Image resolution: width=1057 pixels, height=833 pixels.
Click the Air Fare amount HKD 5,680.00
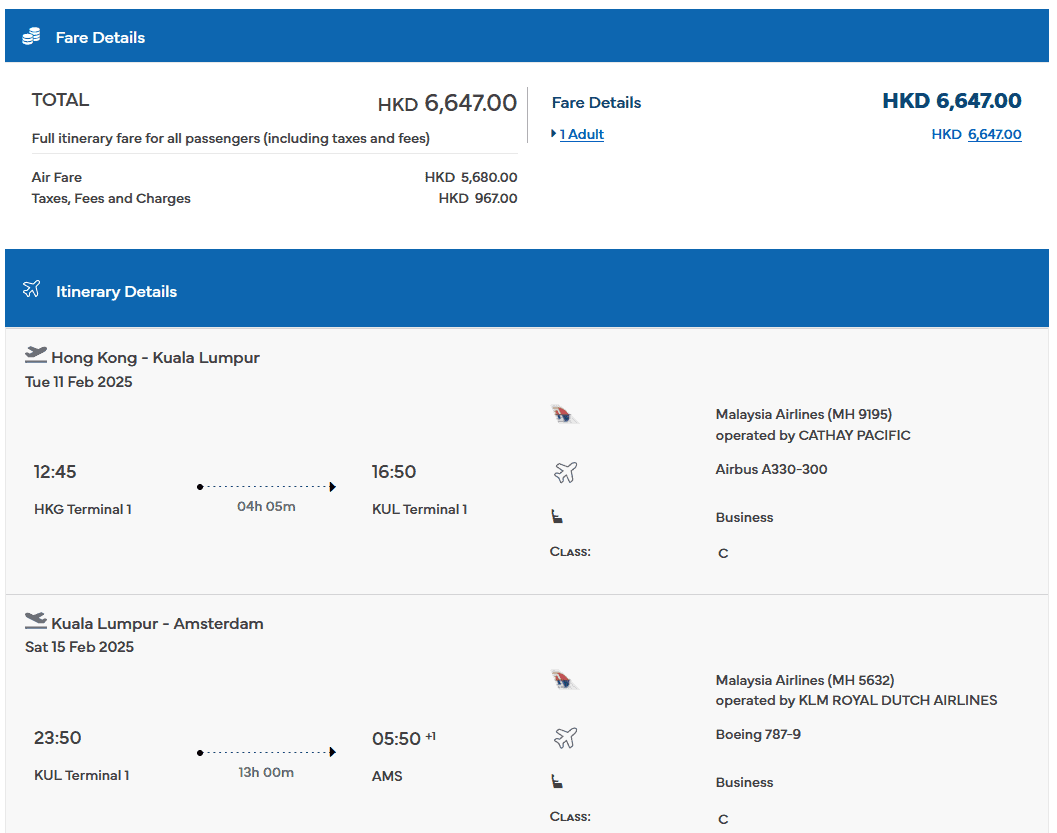click(471, 177)
